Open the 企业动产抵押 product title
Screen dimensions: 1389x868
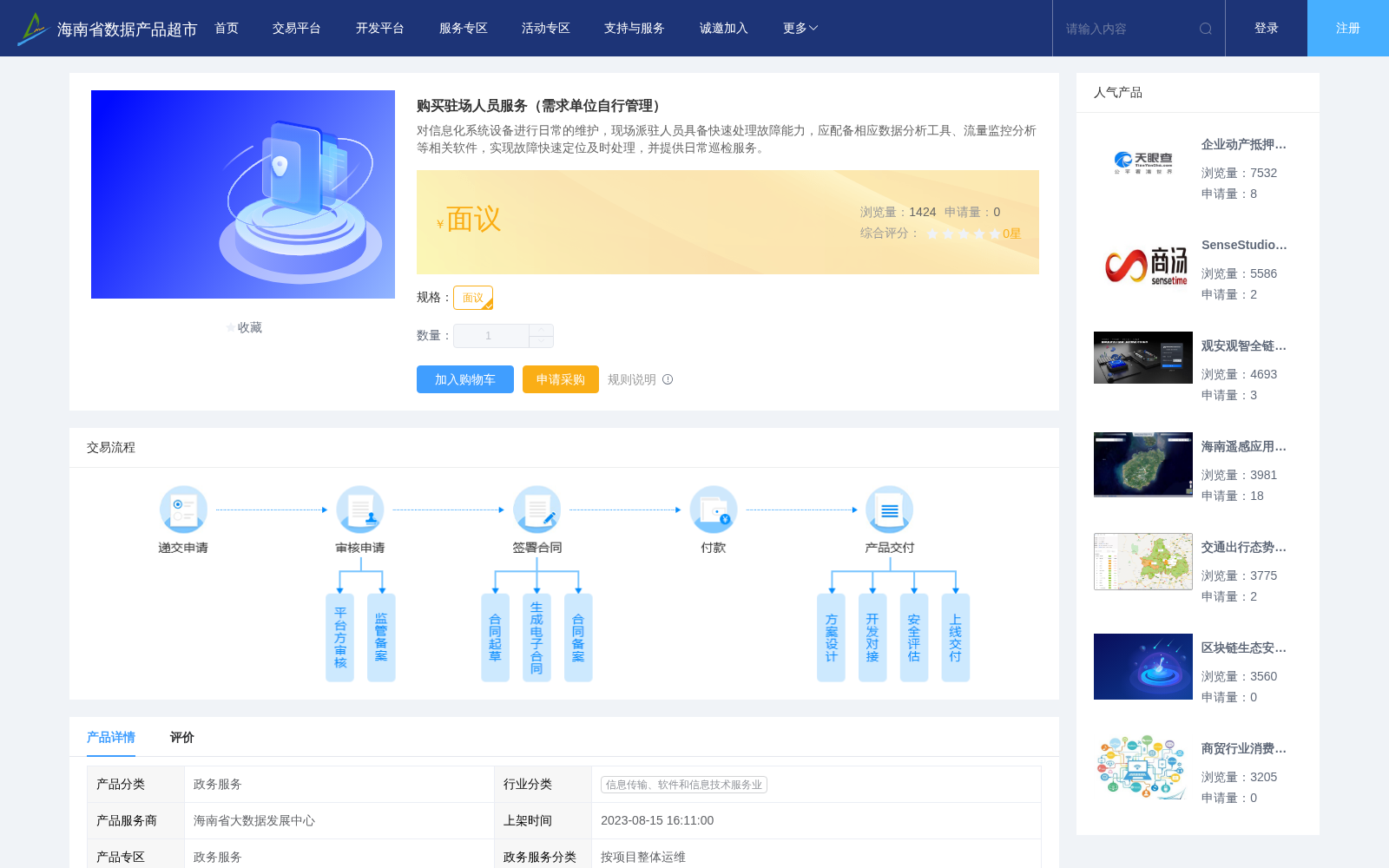[1244, 145]
